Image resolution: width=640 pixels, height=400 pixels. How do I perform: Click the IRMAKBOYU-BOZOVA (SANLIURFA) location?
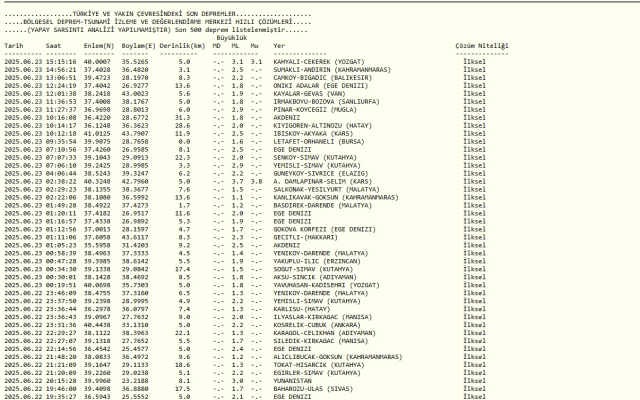[x=325, y=99]
